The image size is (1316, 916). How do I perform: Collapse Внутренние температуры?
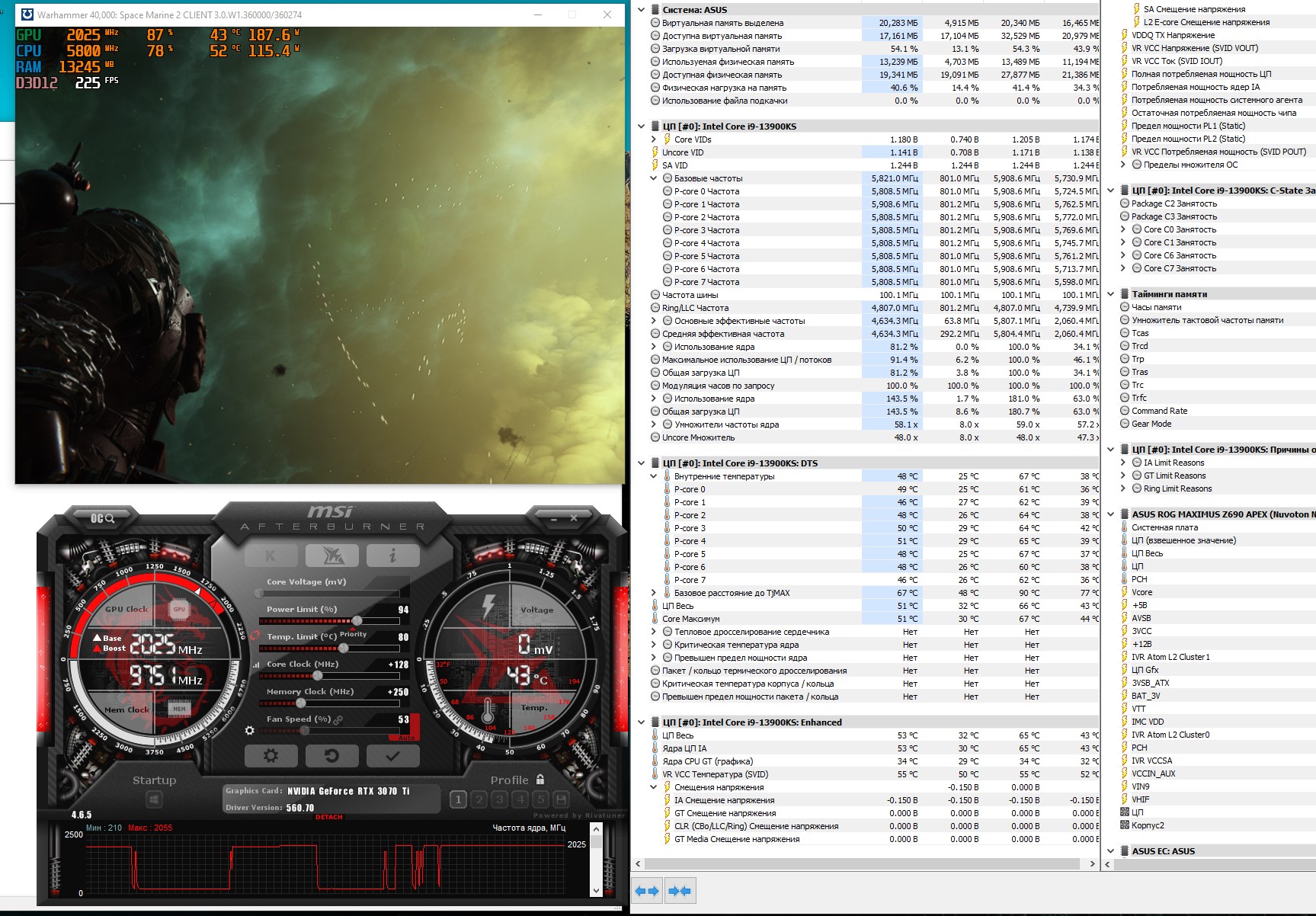coord(654,476)
